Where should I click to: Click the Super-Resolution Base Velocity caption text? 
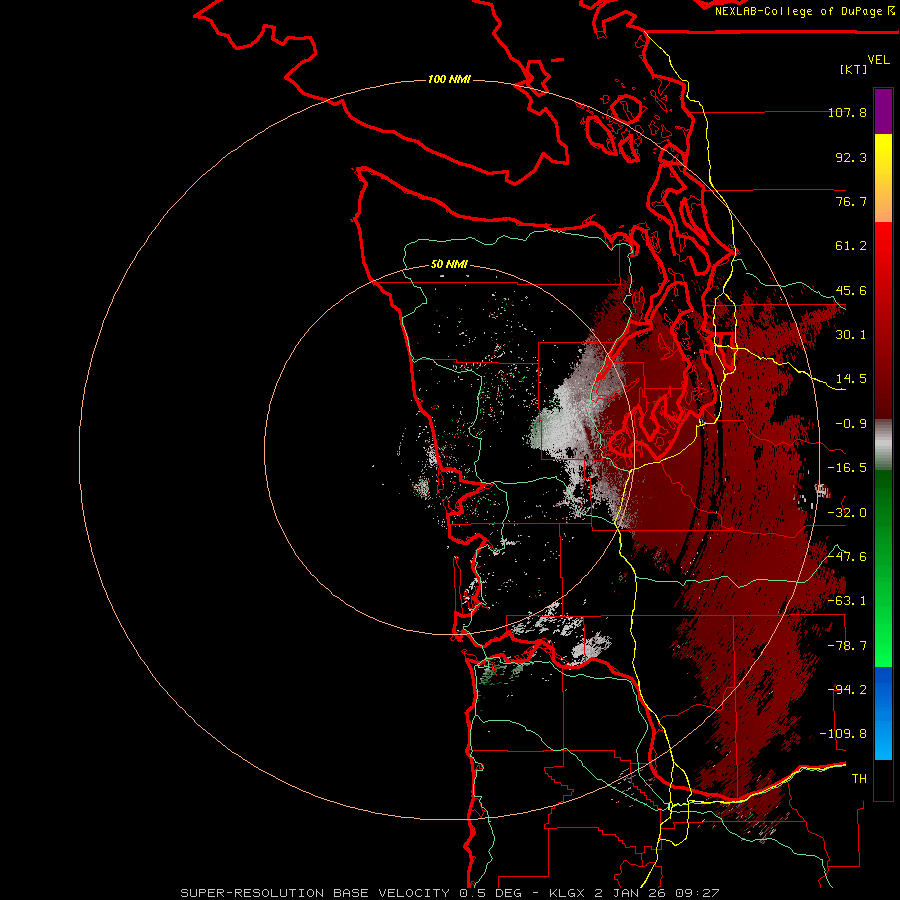[x=450, y=893]
